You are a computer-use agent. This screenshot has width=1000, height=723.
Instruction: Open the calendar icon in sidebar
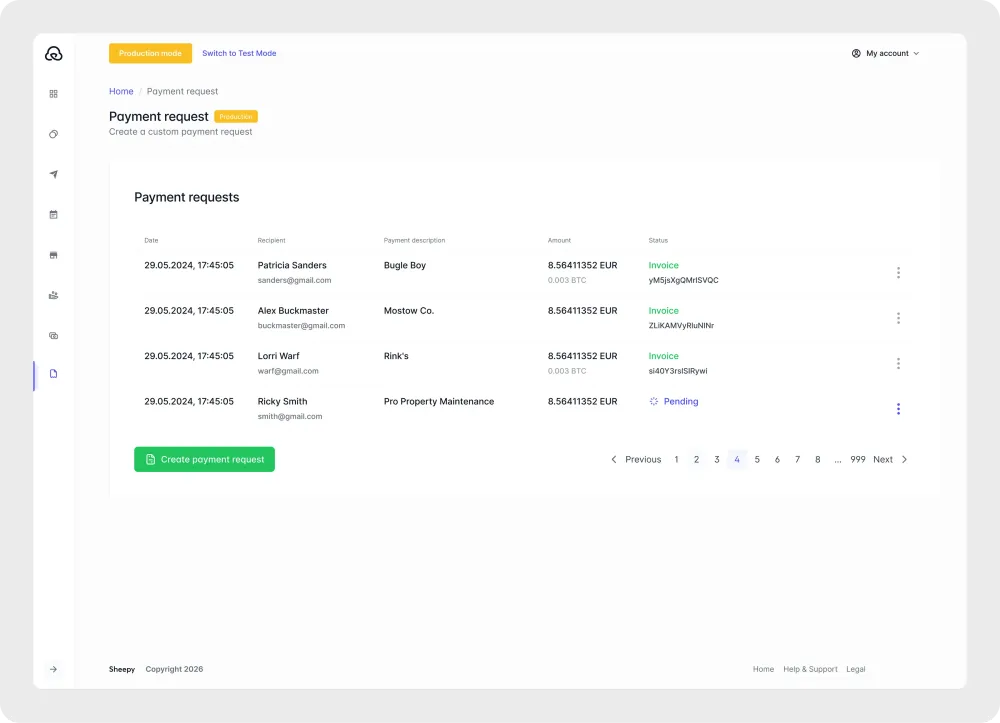point(54,215)
